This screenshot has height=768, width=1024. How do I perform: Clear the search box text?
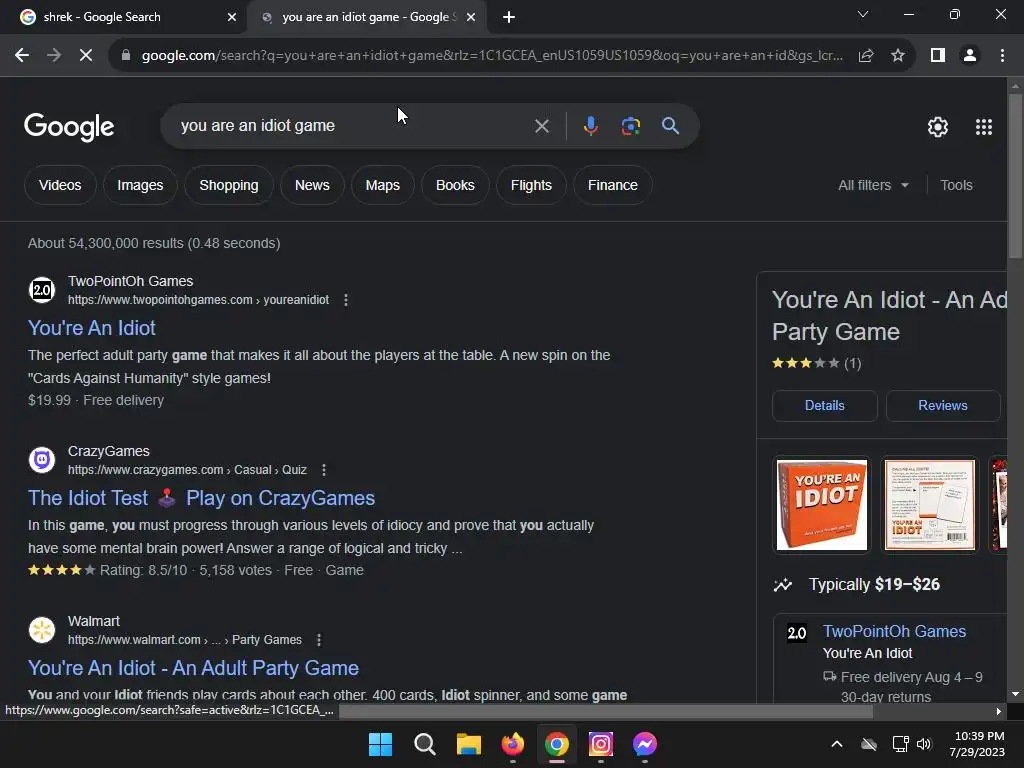coord(541,126)
